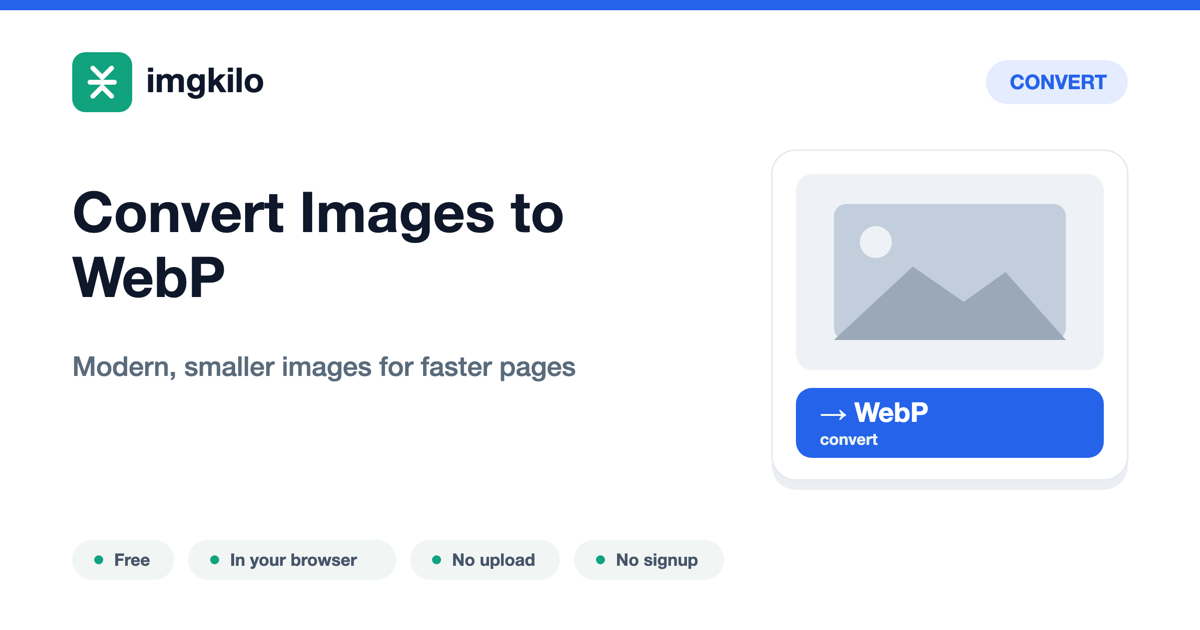Click the Free badge
This screenshot has height=630, width=1200.
123,560
